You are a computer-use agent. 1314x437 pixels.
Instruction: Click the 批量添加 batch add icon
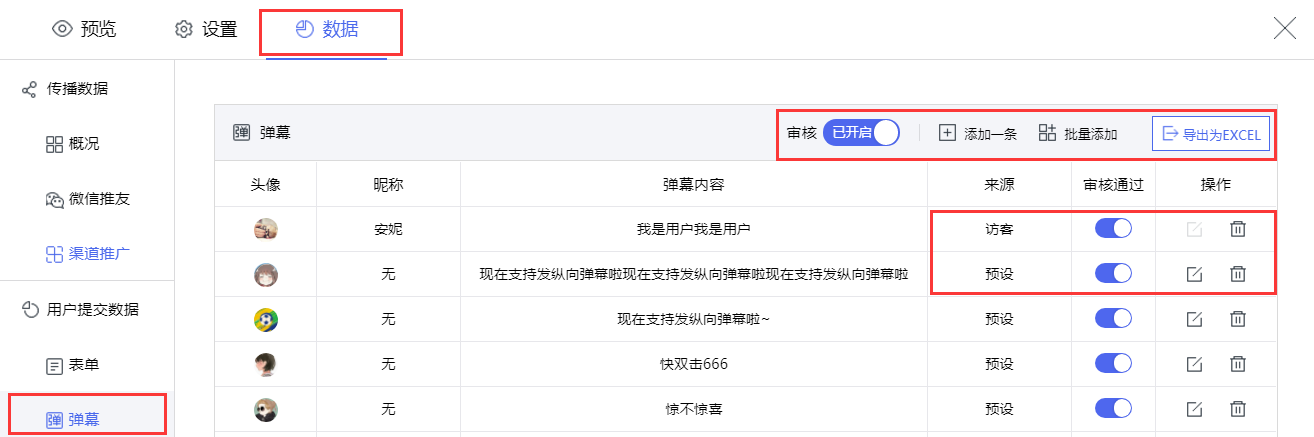(x=1047, y=133)
